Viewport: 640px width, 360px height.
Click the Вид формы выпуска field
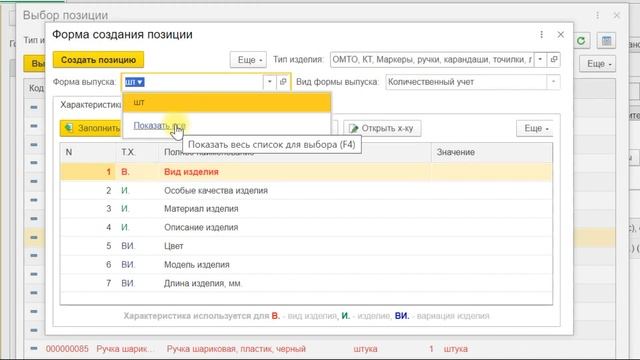click(x=466, y=82)
